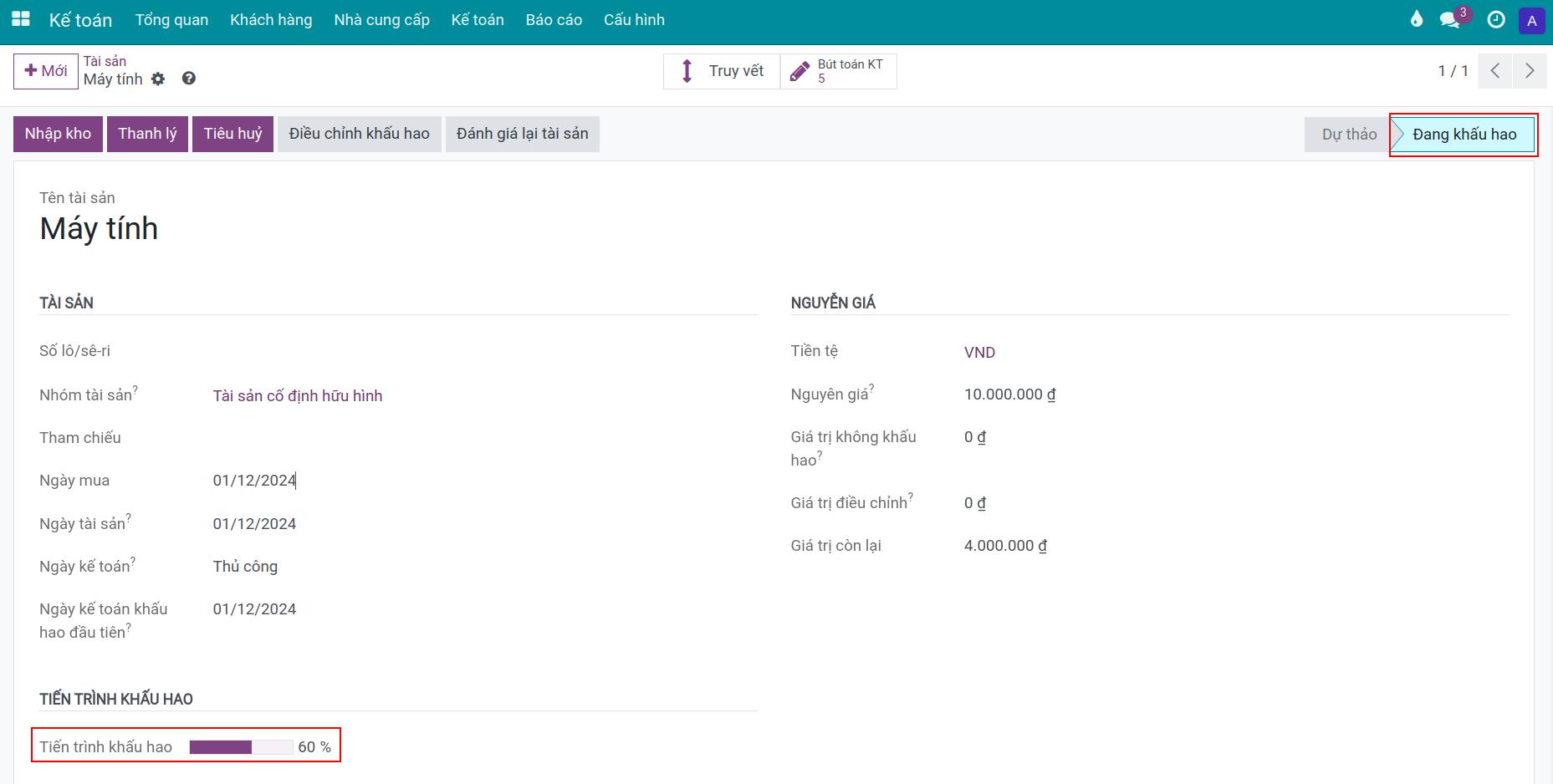Click the help question mark icon
This screenshot has width=1553, height=784.
pyautogui.click(x=189, y=79)
